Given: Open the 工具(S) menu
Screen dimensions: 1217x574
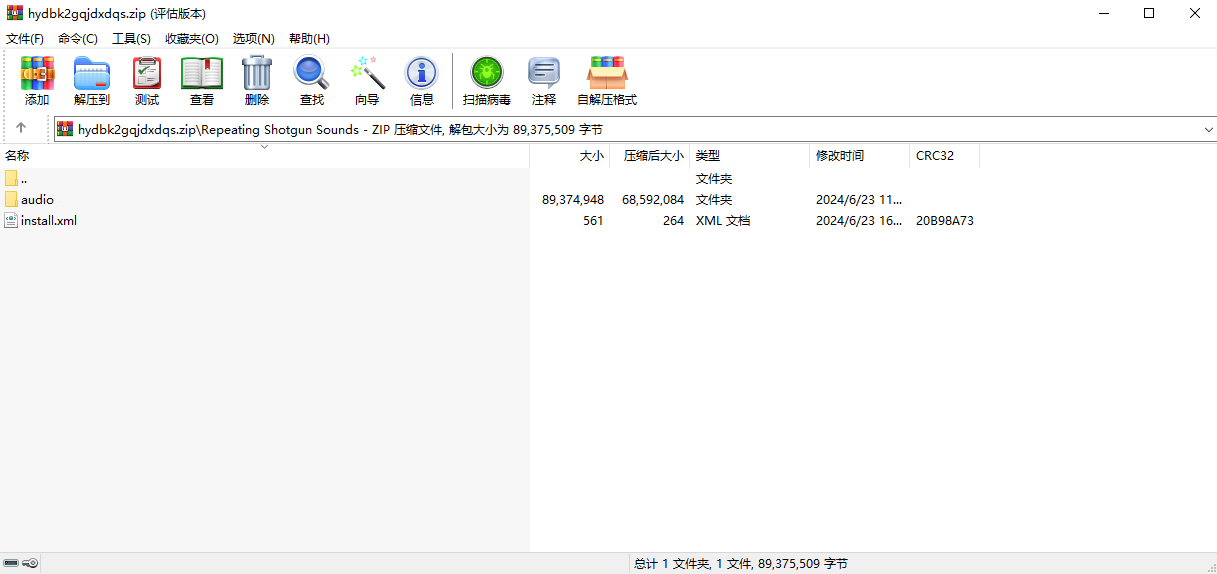Looking at the screenshot, I should click(x=131, y=38).
